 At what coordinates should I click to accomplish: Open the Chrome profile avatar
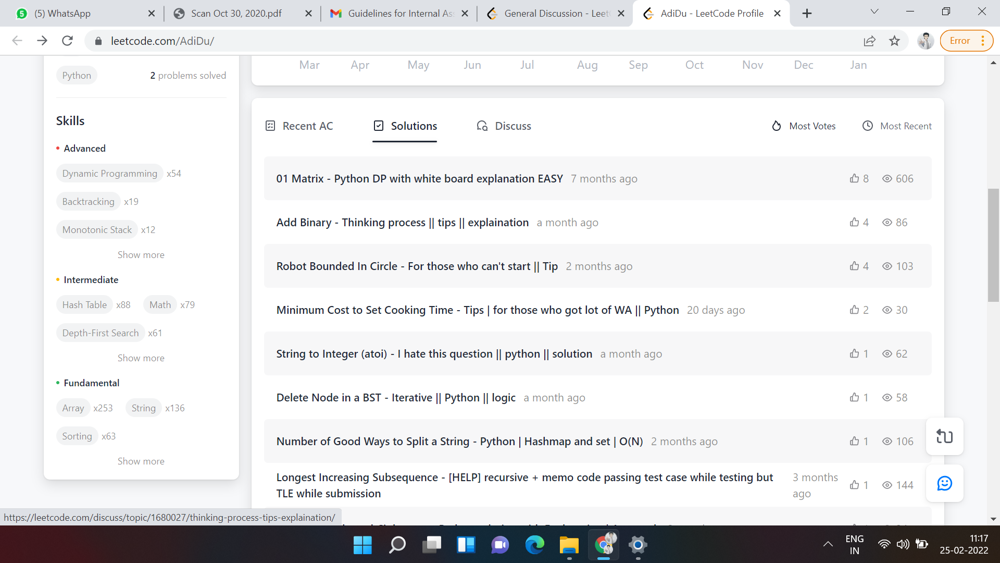tap(925, 41)
